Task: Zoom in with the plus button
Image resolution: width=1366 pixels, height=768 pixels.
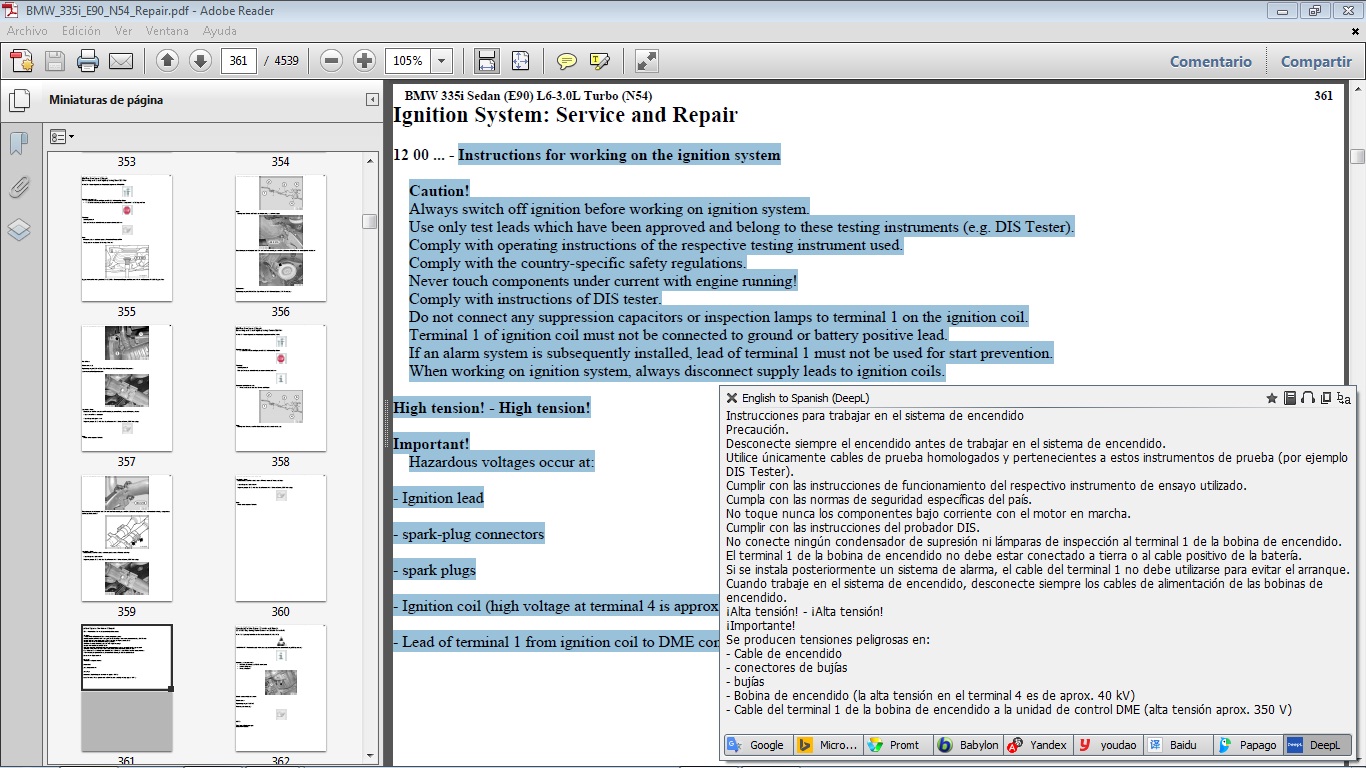Action: 364,61
